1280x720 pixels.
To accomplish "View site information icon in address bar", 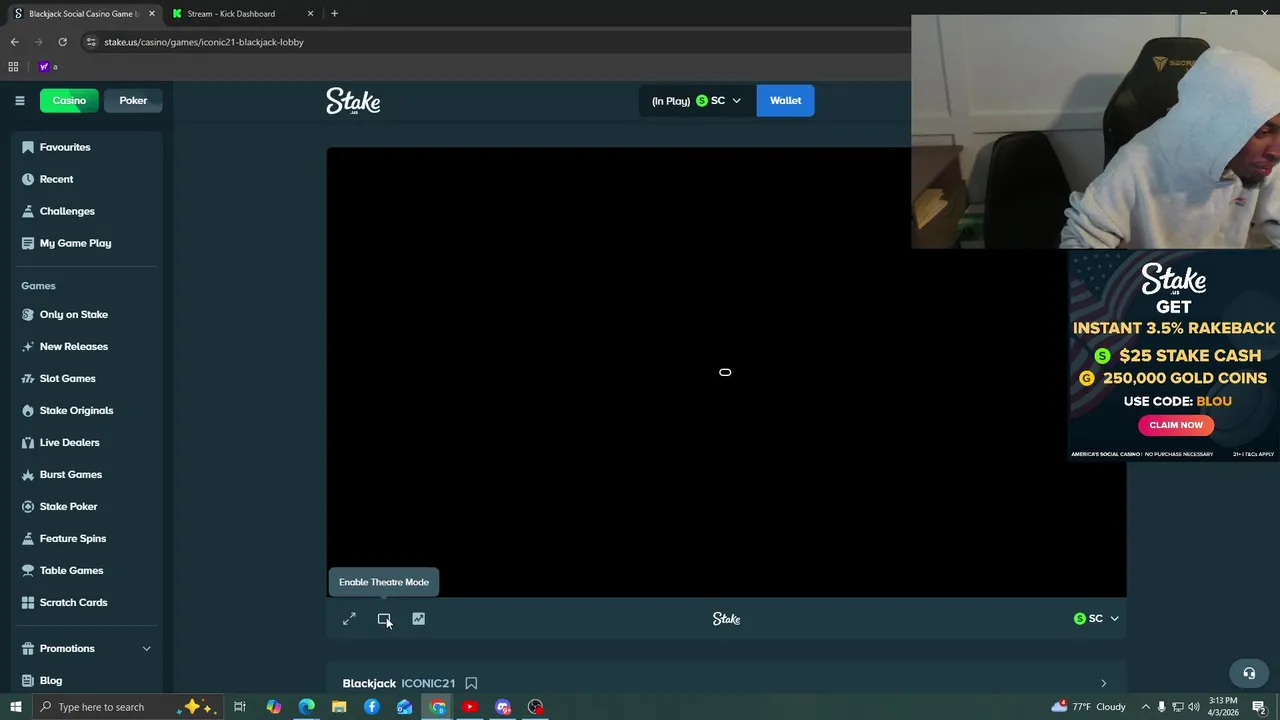I will click(91, 42).
